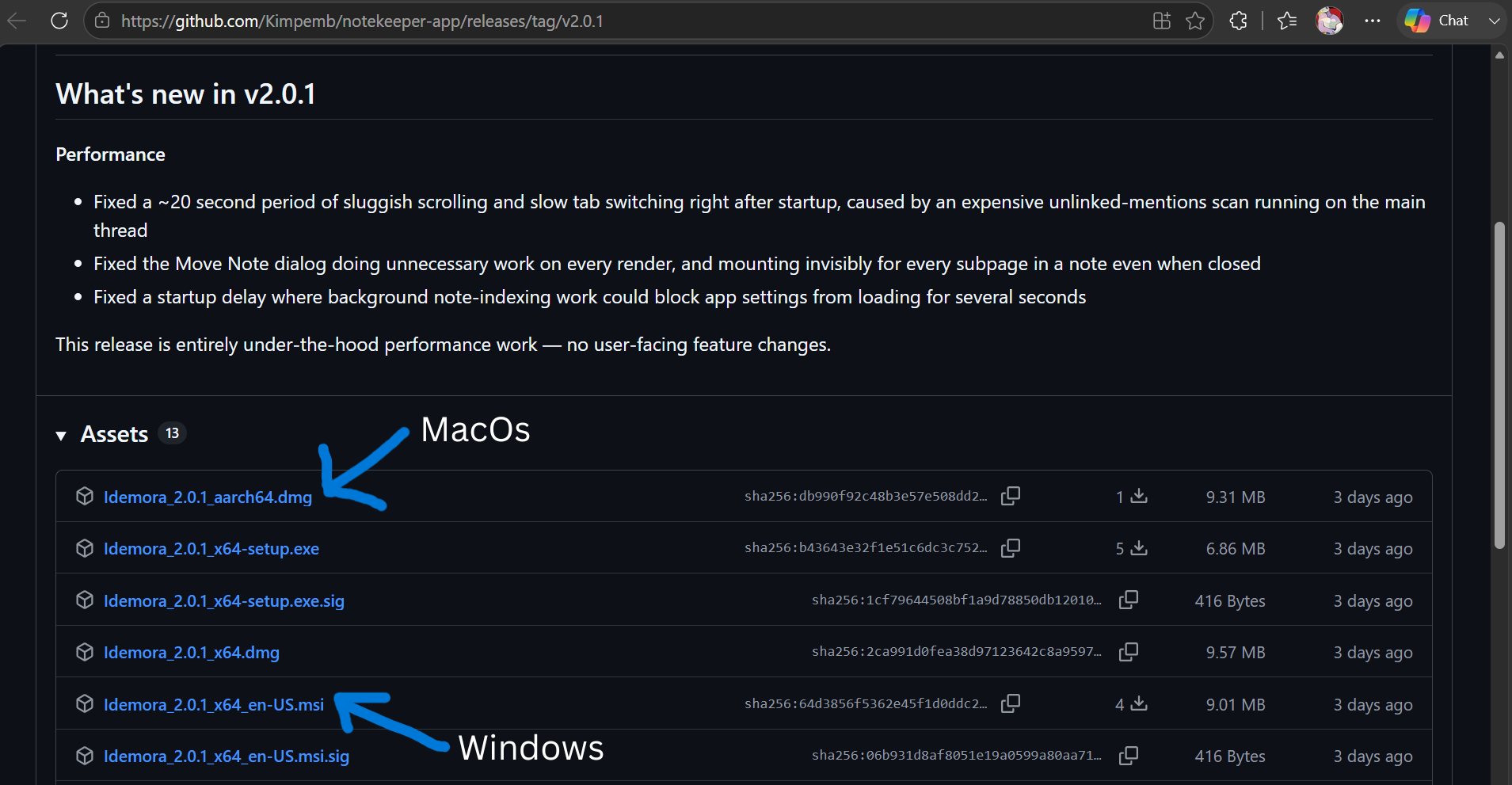Image resolution: width=1512 pixels, height=785 pixels.
Task: Click the "What's new in v2.0.1" heading
Action: tap(185, 94)
